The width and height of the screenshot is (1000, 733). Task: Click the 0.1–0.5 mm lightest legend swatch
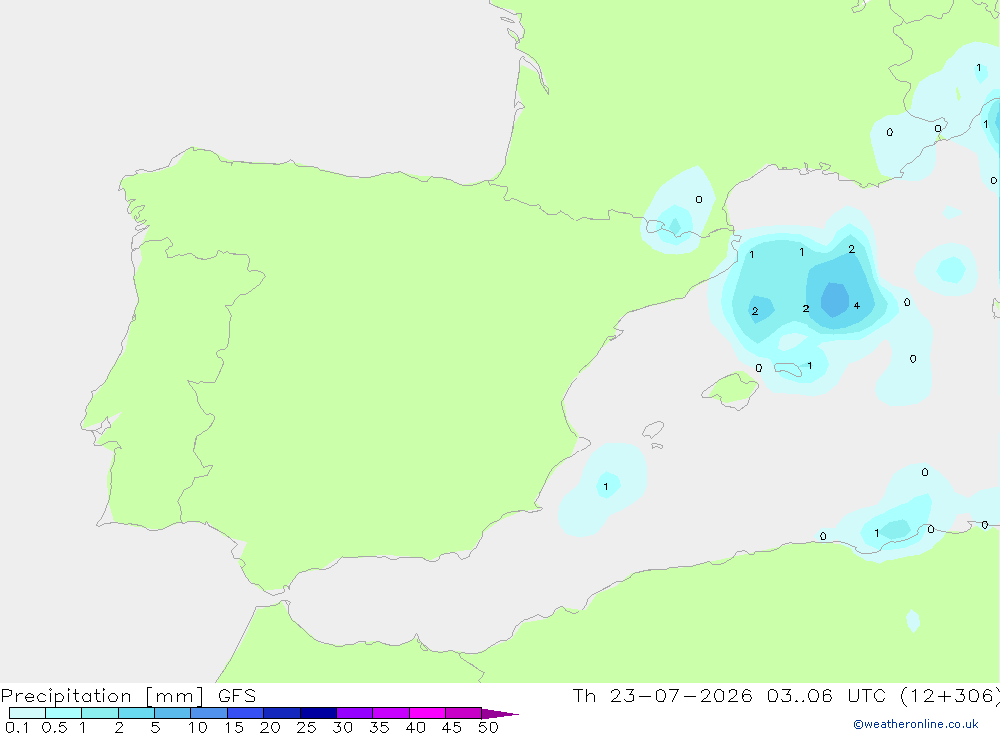point(27,713)
